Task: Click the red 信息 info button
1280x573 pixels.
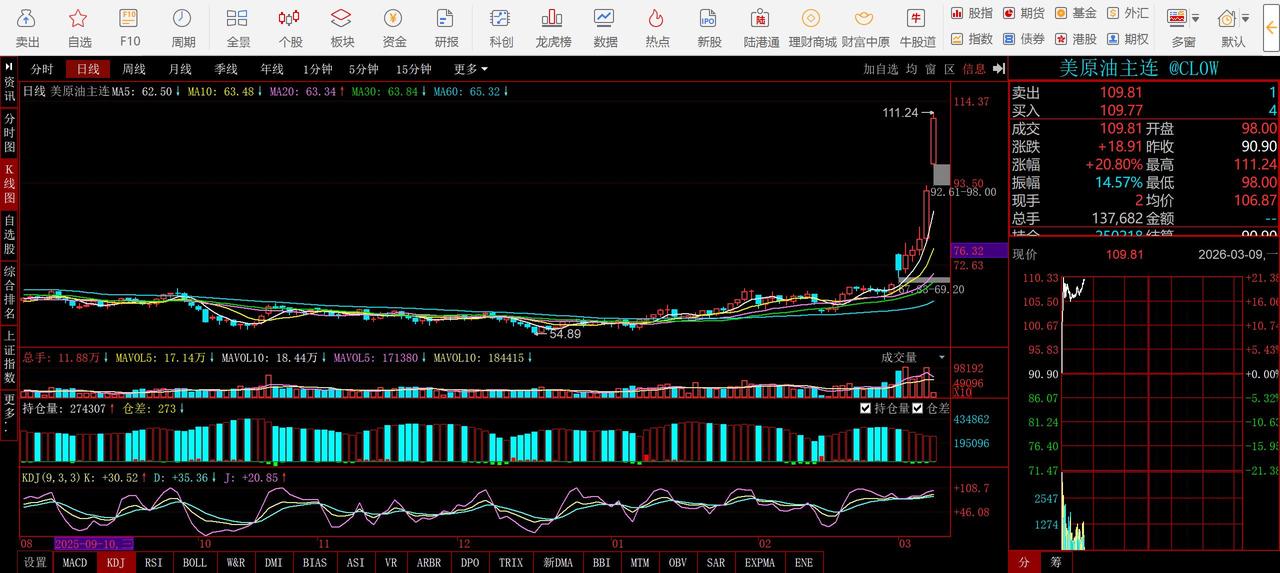Action: pos(974,69)
